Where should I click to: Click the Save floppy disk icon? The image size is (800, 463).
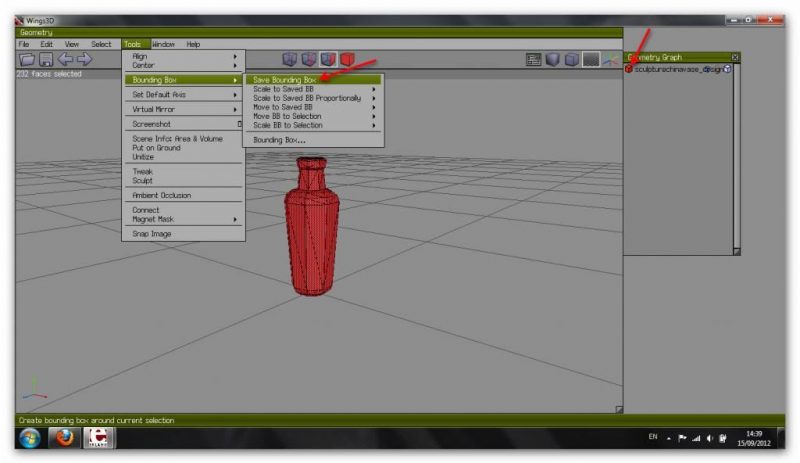(x=45, y=61)
